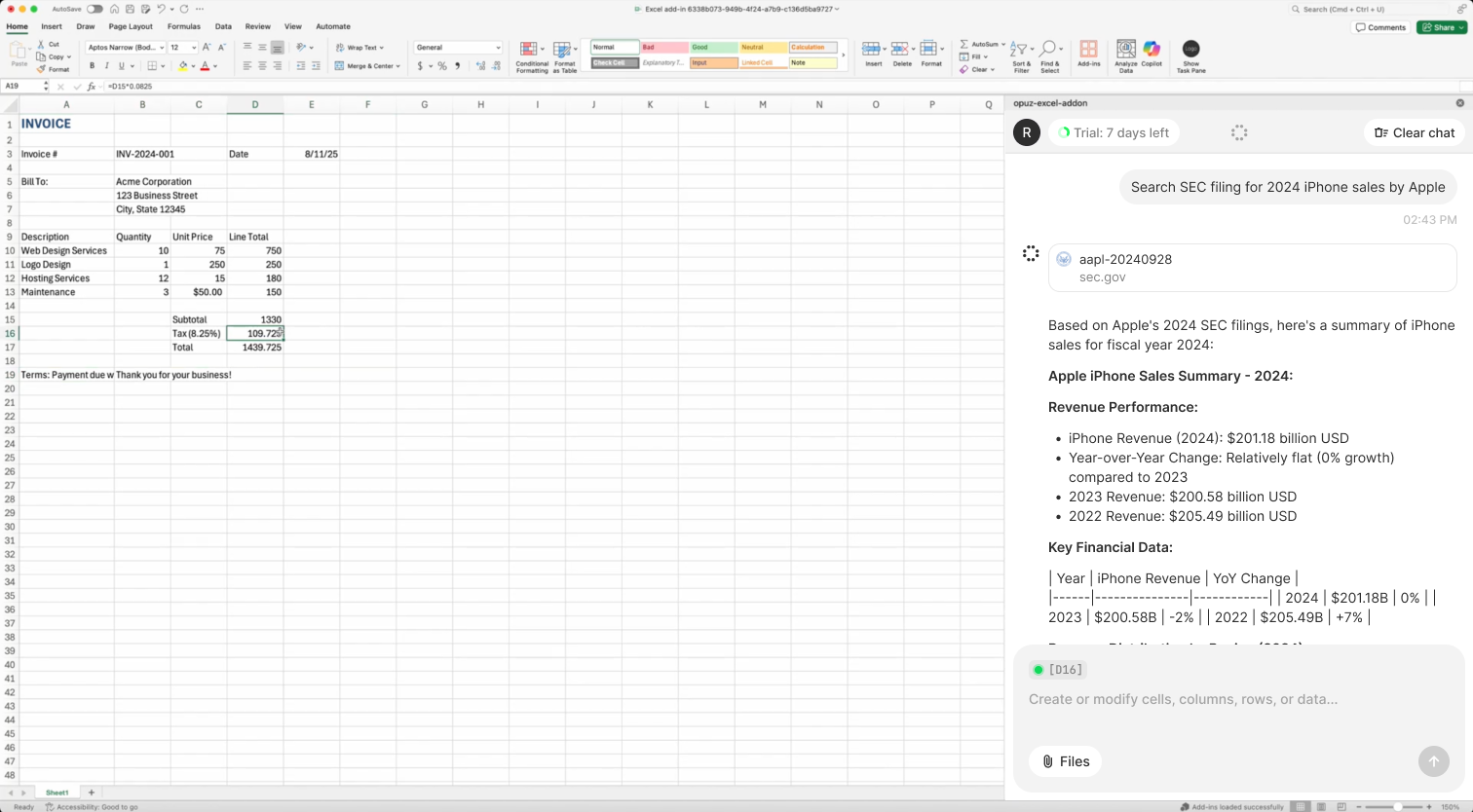
Task: Switch to the Page Layout tab
Action: click(x=131, y=26)
